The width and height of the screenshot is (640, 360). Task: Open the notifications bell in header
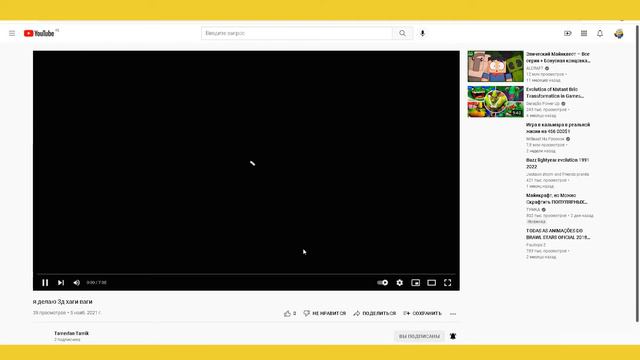coord(600,33)
